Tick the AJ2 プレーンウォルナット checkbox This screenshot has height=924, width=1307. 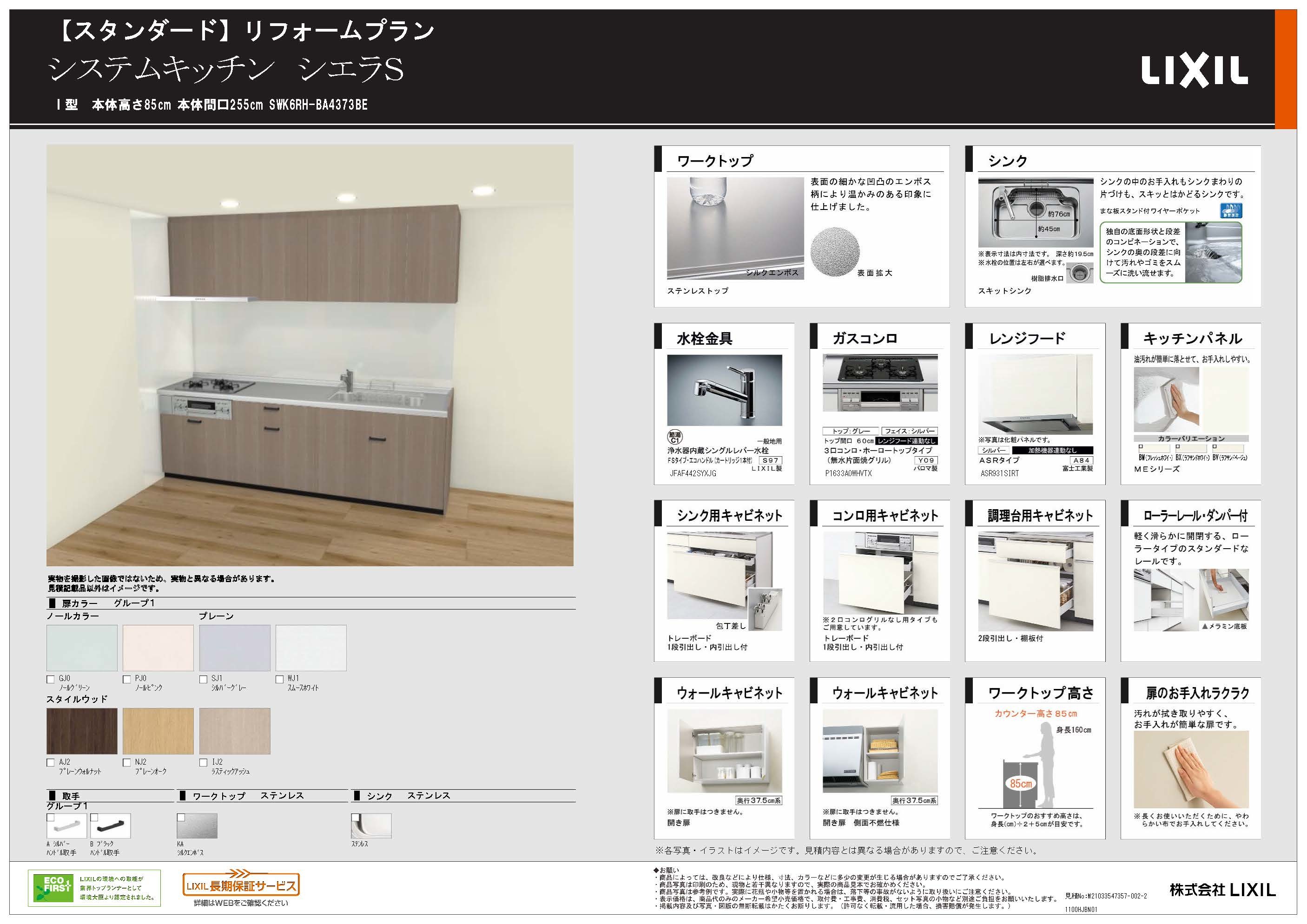coord(51,762)
